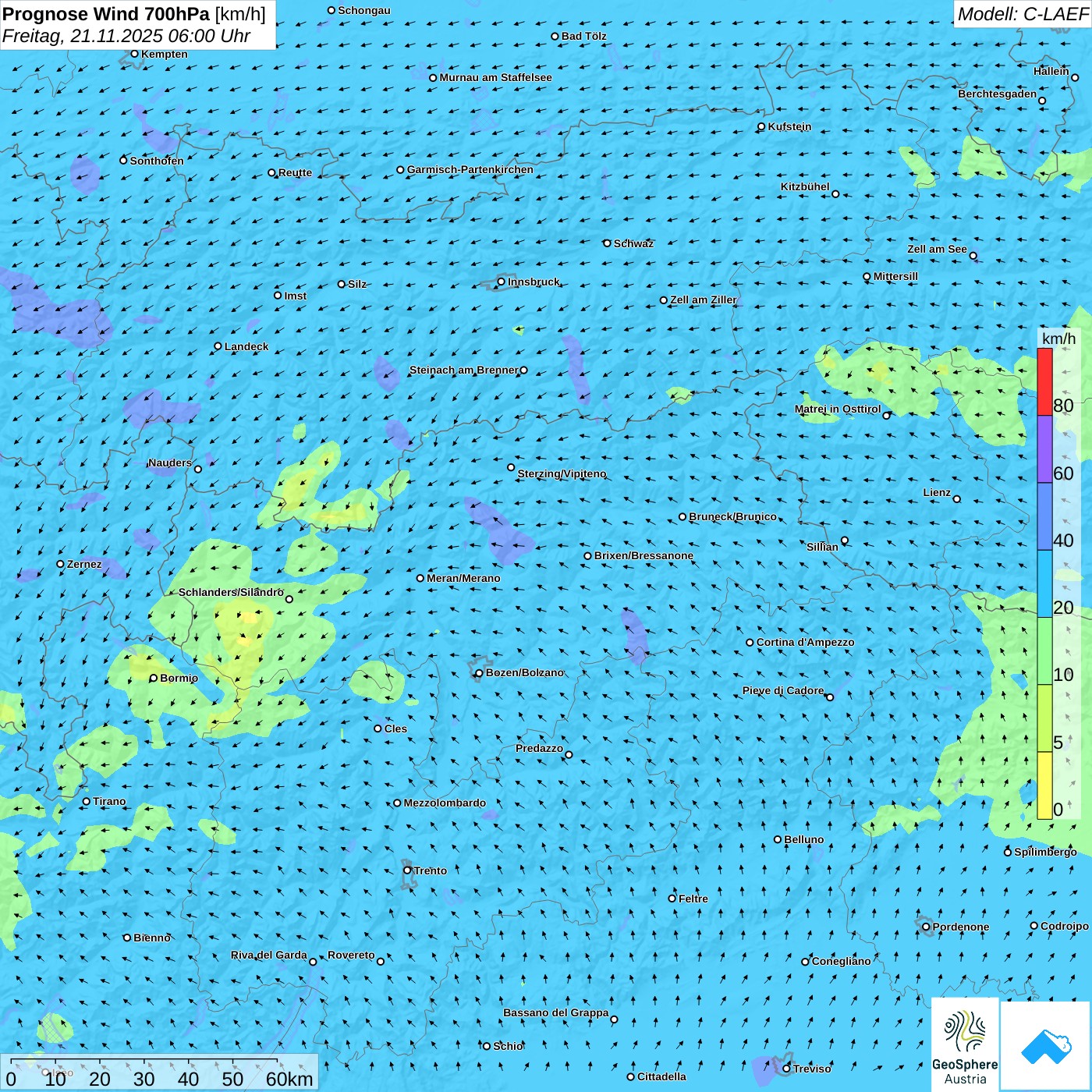Select the red segment of the wind legend

(x=1044, y=381)
